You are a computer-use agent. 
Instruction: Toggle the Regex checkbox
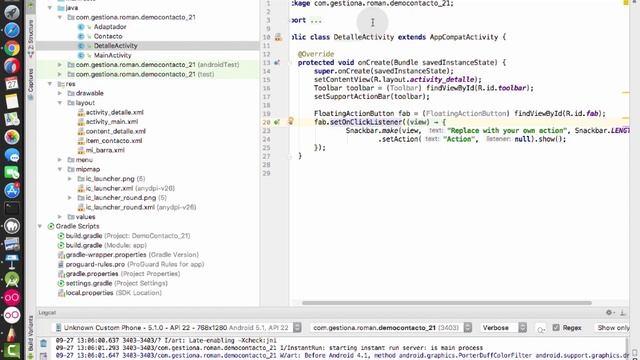pos(556,327)
